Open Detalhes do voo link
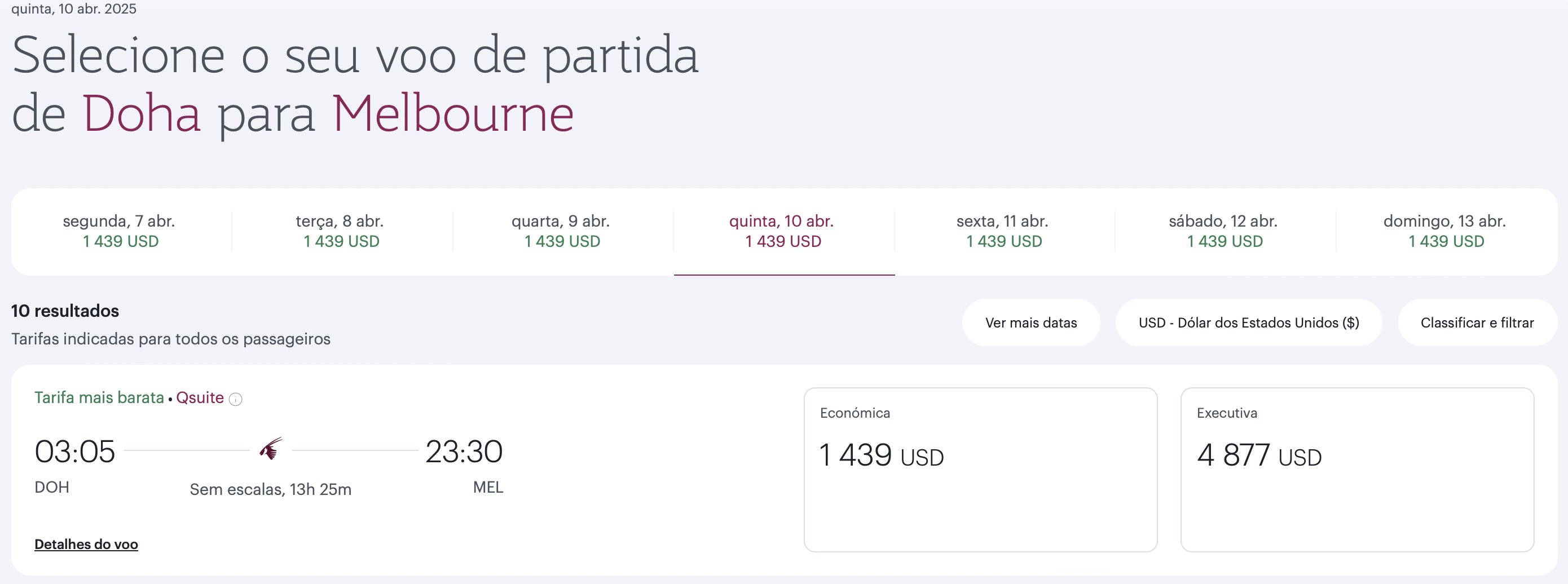Image resolution: width=1568 pixels, height=584 pixels. pos(86,545)
